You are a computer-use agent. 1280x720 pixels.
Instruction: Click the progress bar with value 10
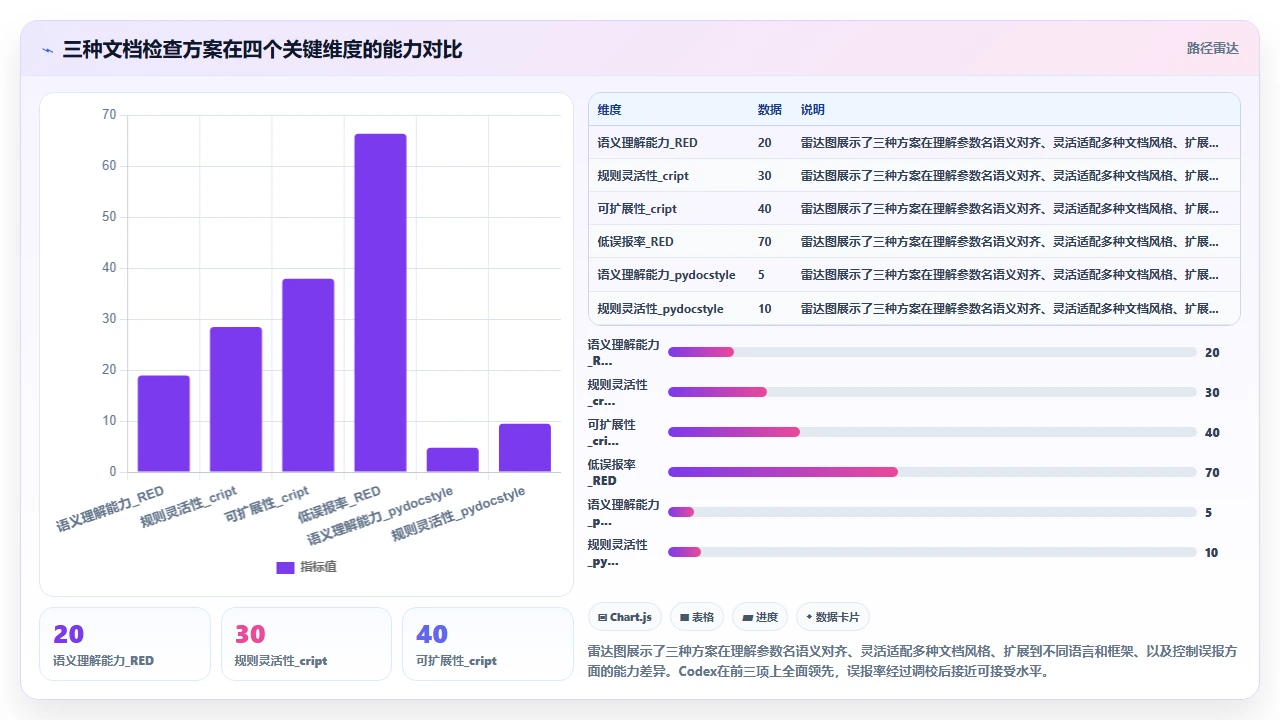(x=932, y=552)
